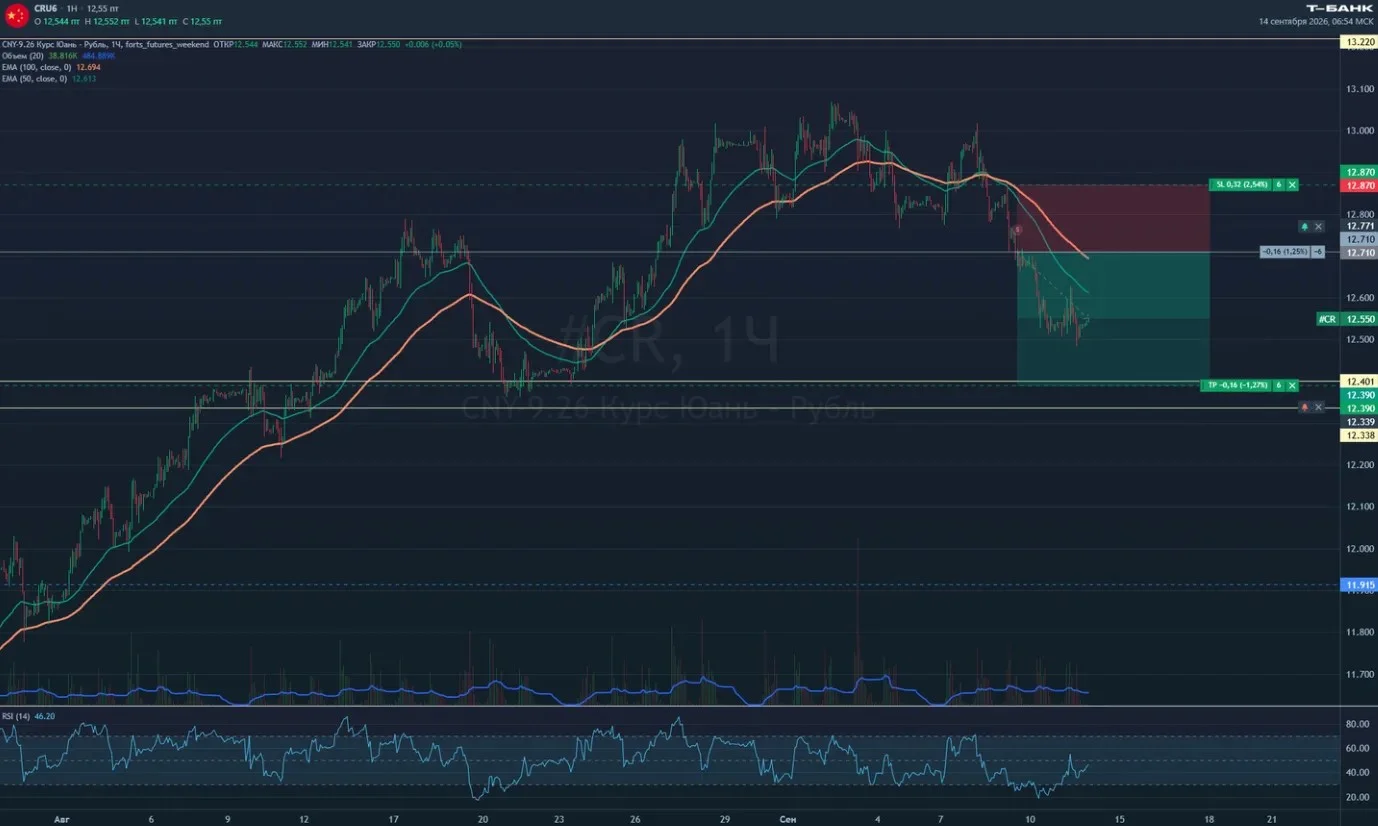The width and height of the screenshot is (1378, 826).
Task: Cancel the SL stop-loss order with its X
Action: (1292, 185)
